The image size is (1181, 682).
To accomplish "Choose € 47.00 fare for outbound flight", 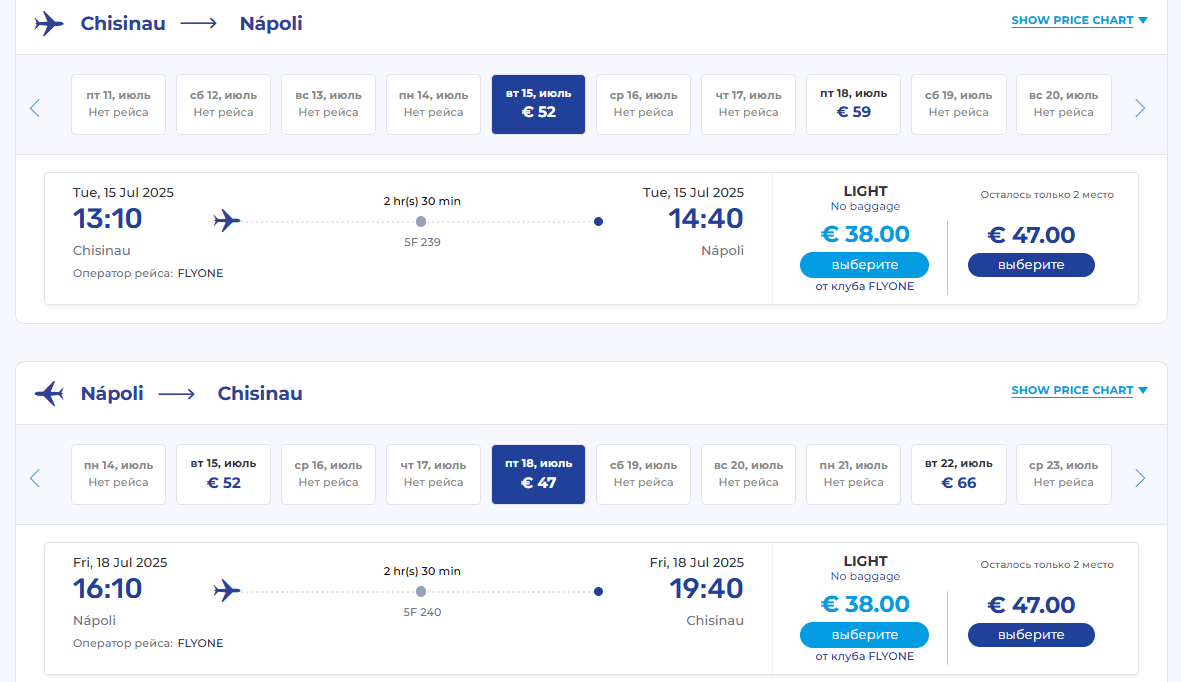I will pos(1031,265).
